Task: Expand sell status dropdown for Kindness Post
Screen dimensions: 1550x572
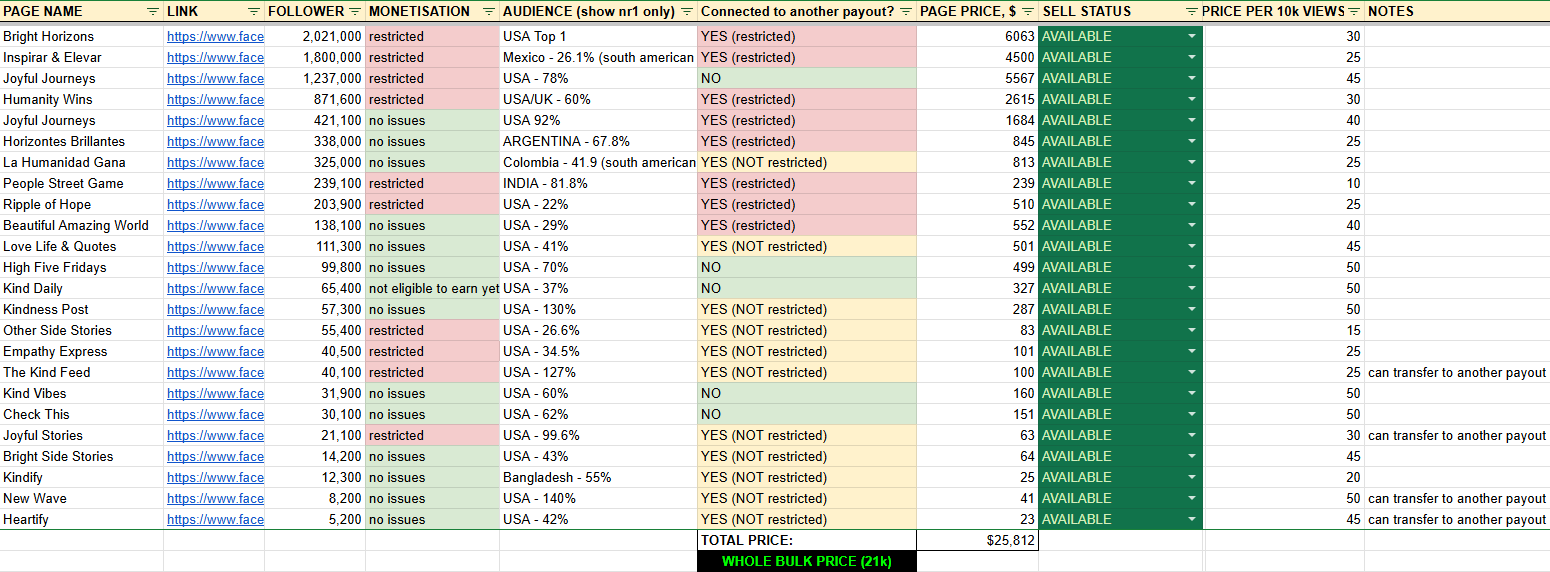Action: [1191, 309]
